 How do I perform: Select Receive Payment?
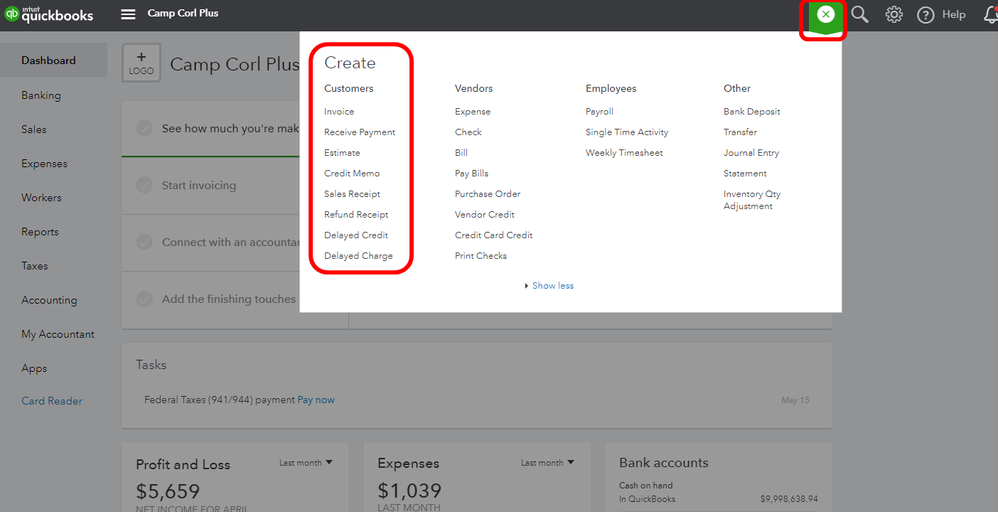[360, 132]
